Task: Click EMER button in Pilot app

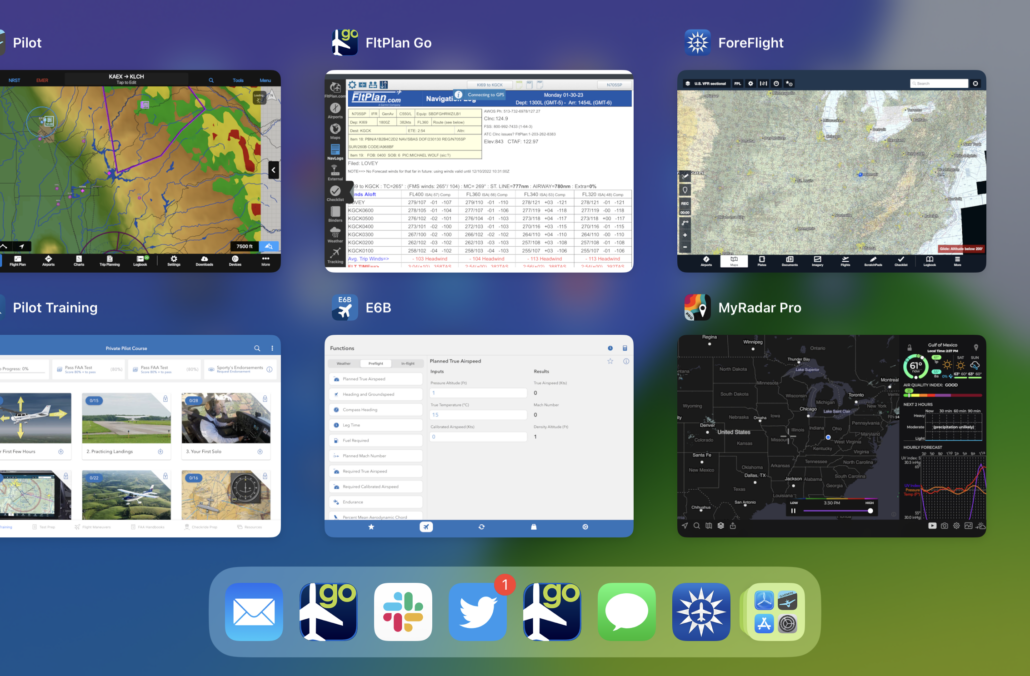Action: tap(42, 80)
